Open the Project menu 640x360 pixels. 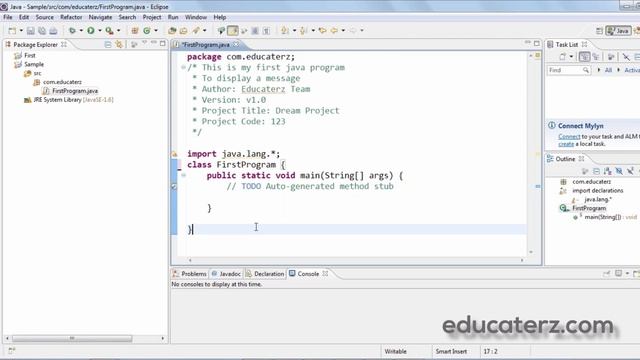[152, 17]
